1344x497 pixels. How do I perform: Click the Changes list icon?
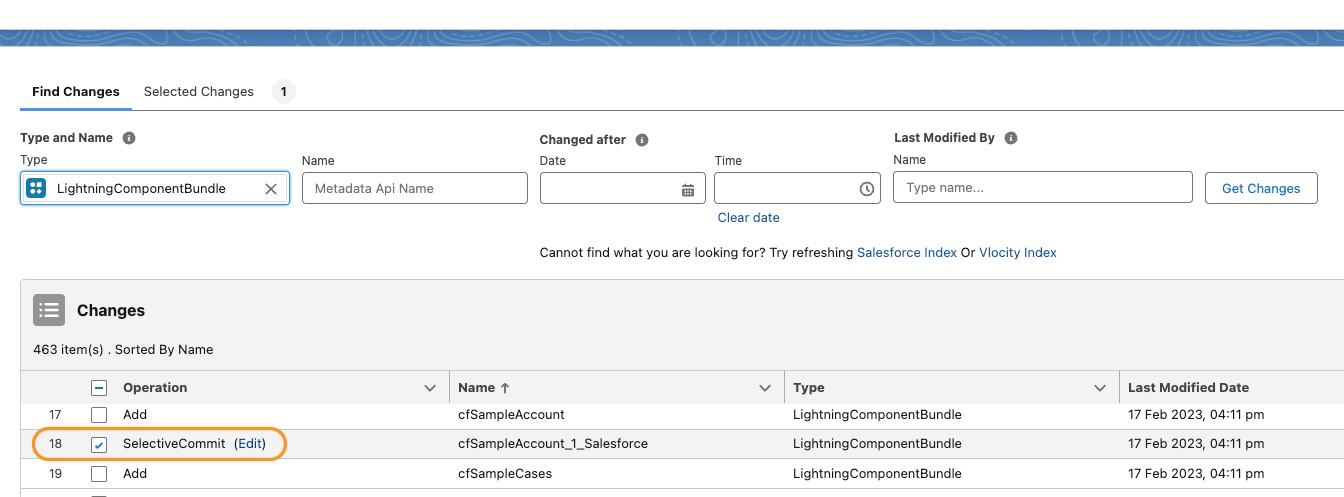pyautogui.click(x=49, y=310)
